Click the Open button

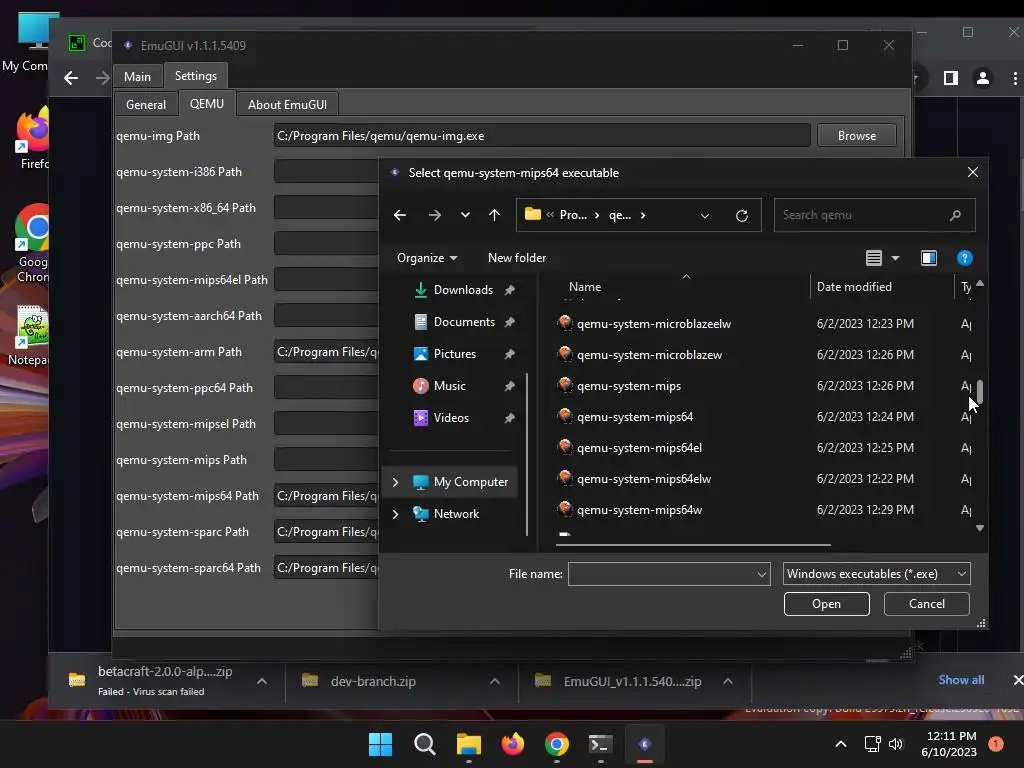coord(826,604)
